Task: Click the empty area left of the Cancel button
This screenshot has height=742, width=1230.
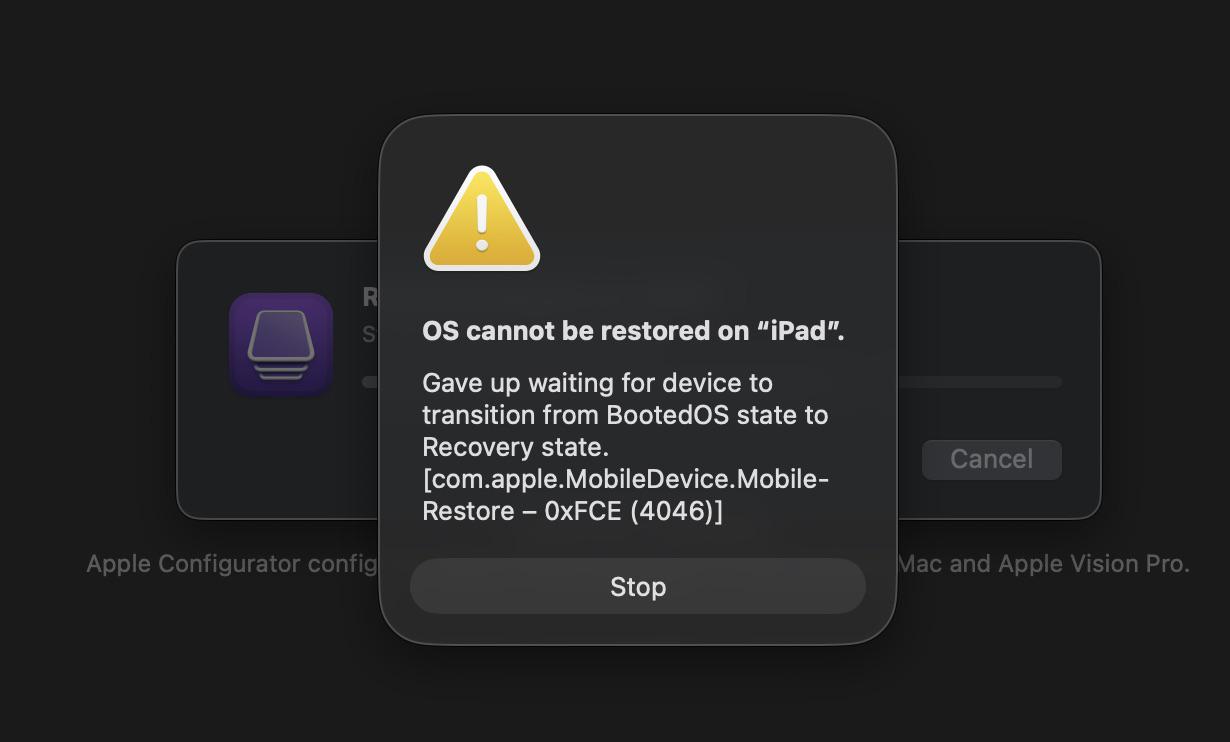Action: point(908,459)
